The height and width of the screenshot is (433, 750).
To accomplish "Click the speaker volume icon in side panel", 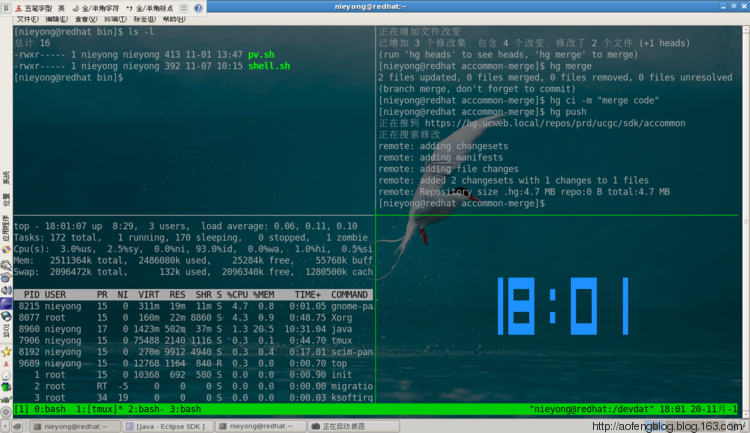I will [x=6, y=290].
